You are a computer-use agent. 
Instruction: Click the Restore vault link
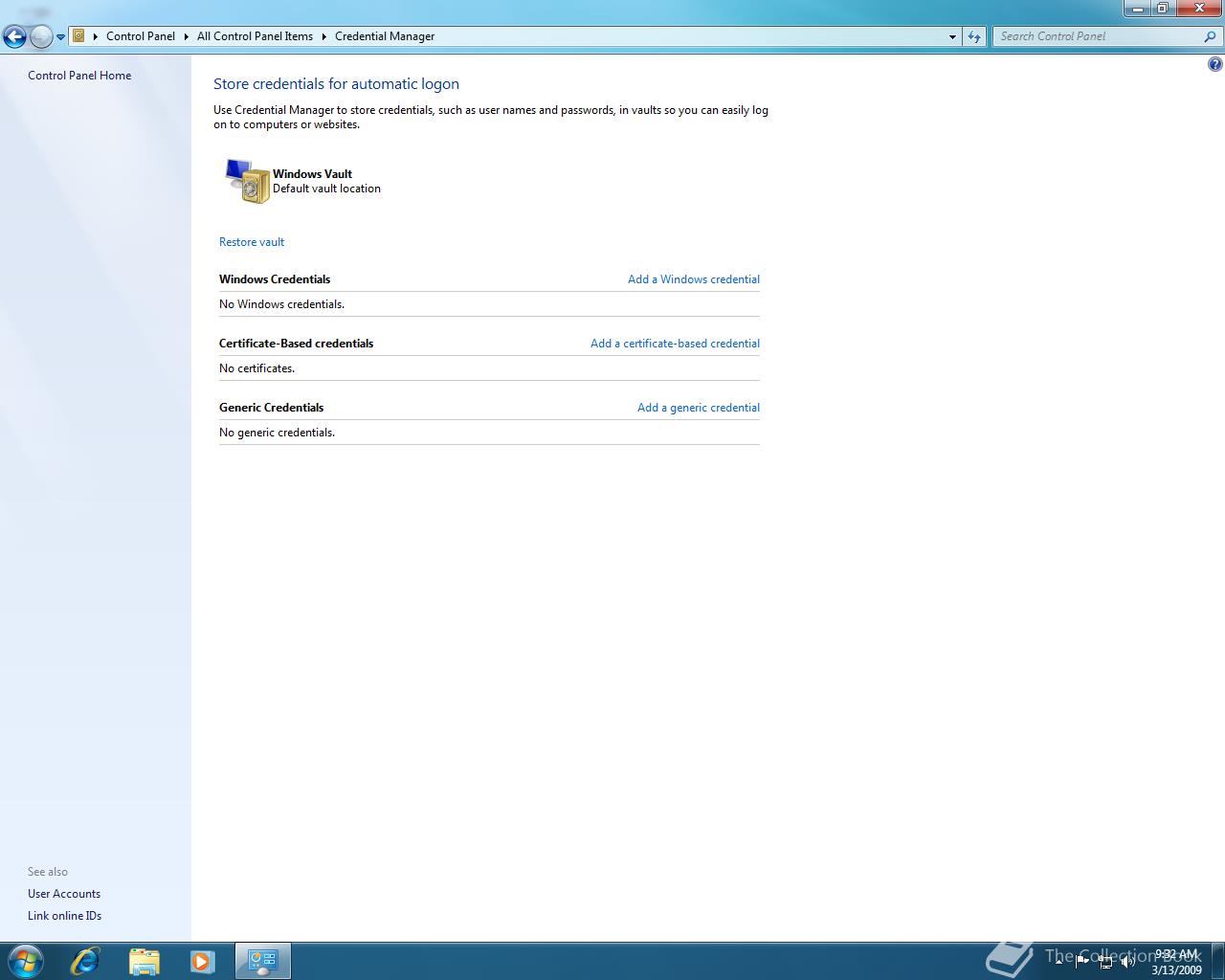(252, 242)
